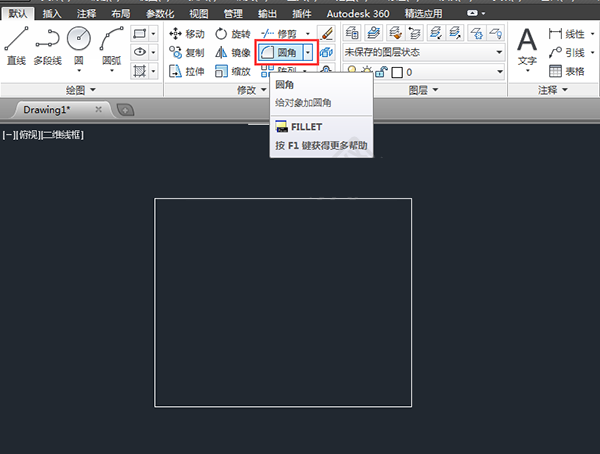Expand the Fillet dropdown arrow
The width and height of the screenshot is (600, 454).
coord(308,52)
